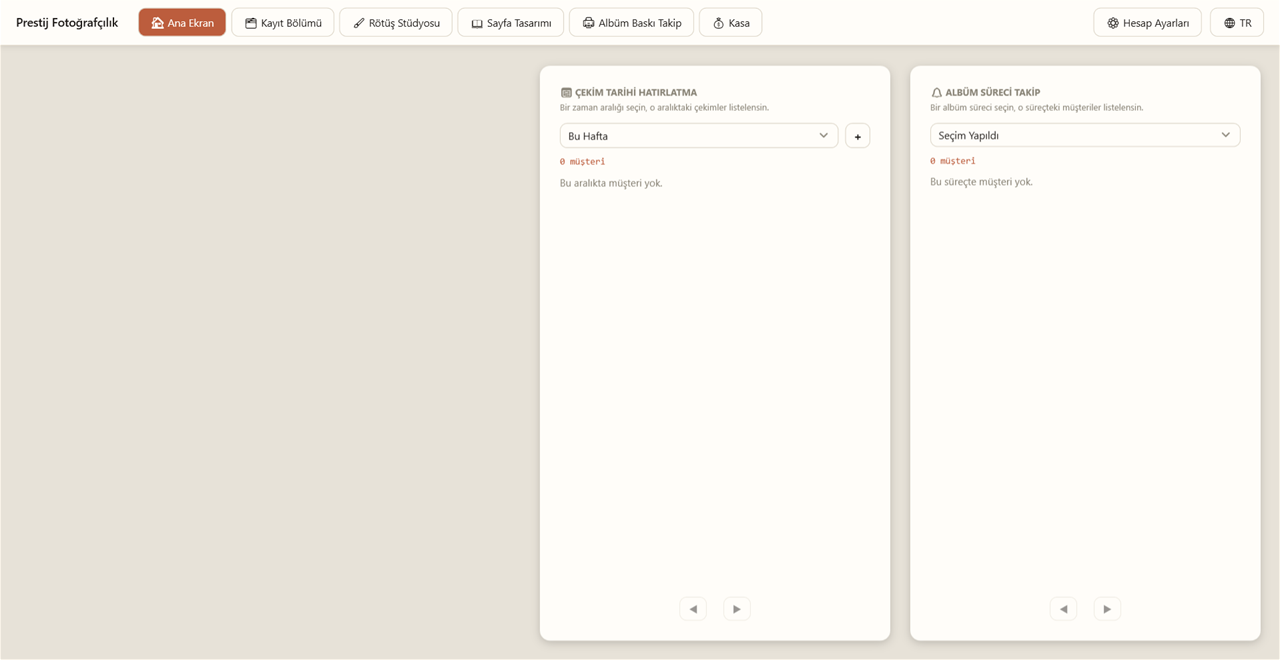Go to previous page in Çekim Tarihi Hatırlatma

point(693,609)
